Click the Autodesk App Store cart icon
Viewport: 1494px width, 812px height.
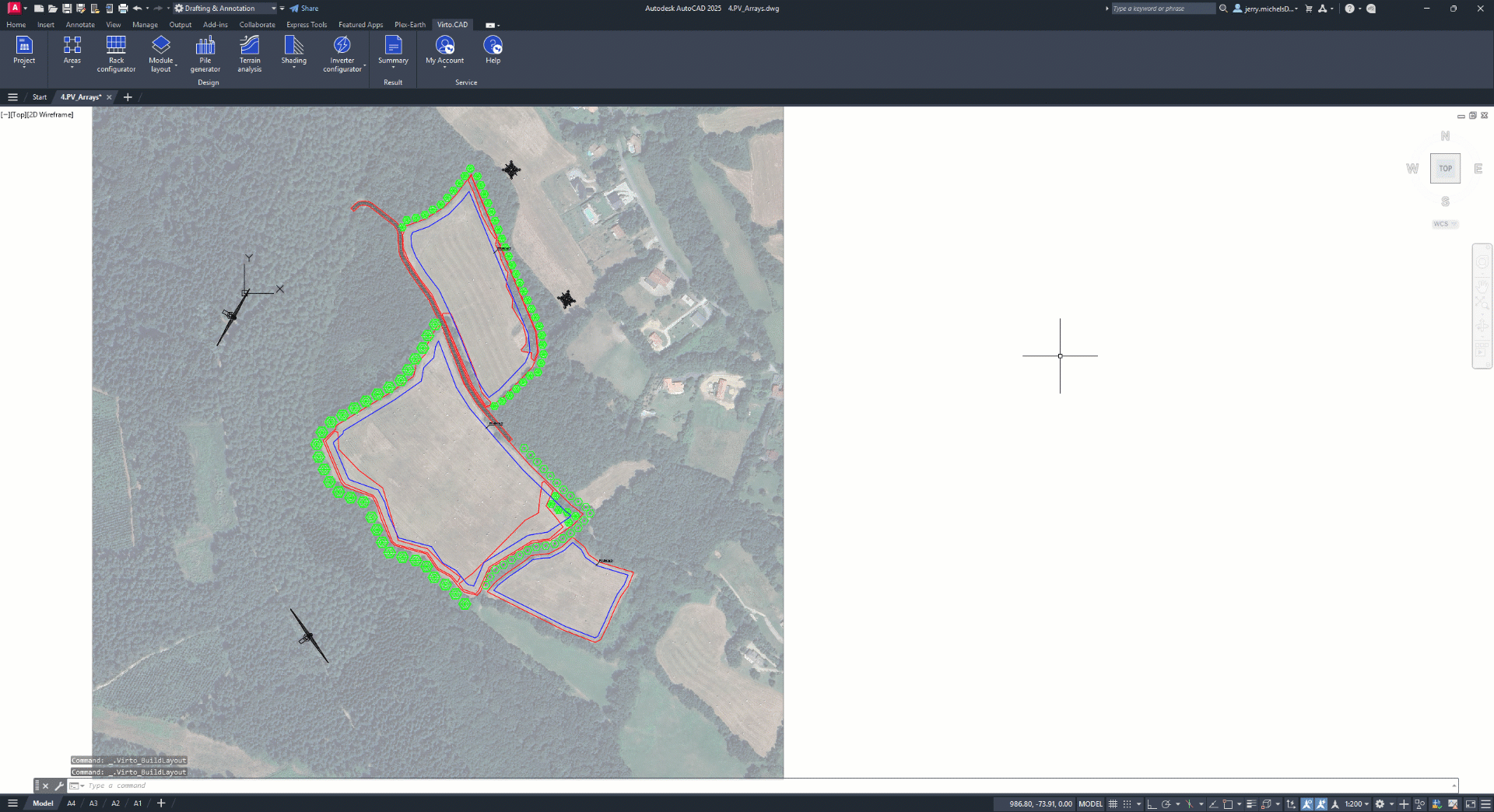click(x=1309, y=9)
